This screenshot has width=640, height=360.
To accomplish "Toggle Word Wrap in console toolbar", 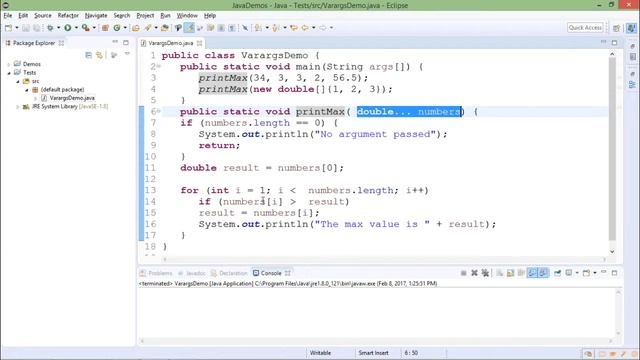I will pyautogui.click(x=521, y=273).
